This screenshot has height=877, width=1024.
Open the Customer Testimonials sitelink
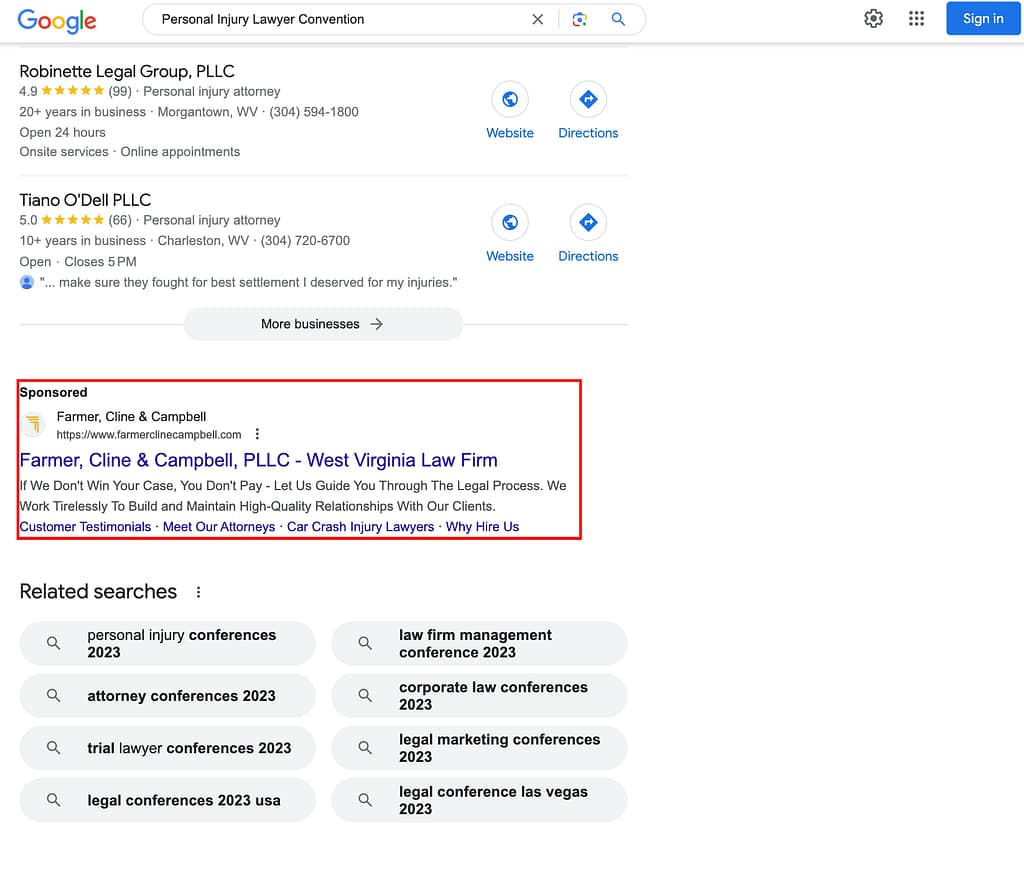85,526
